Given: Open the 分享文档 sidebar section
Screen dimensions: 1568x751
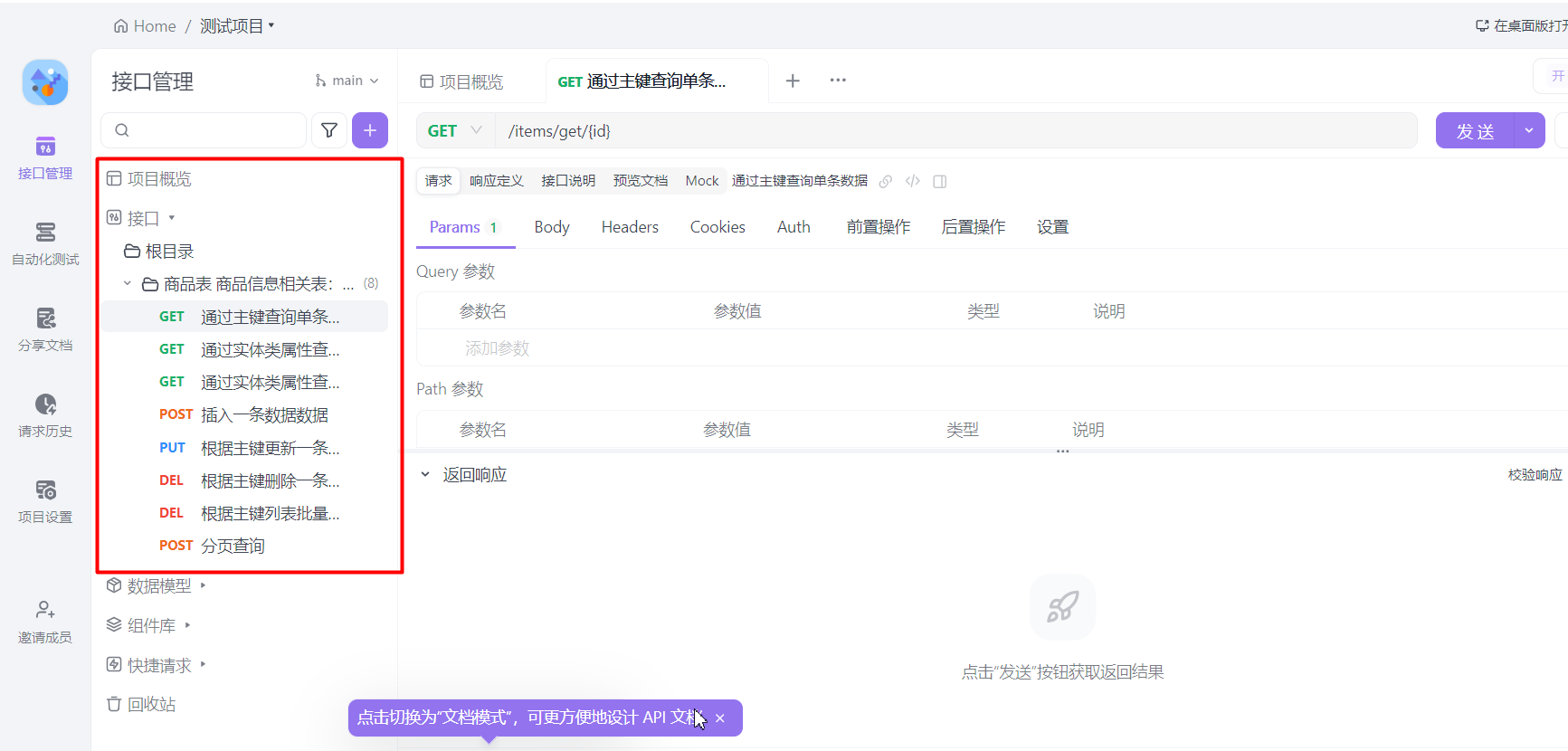Looking at the screenshot, I should pyautogui.click(x=45, y=329).
